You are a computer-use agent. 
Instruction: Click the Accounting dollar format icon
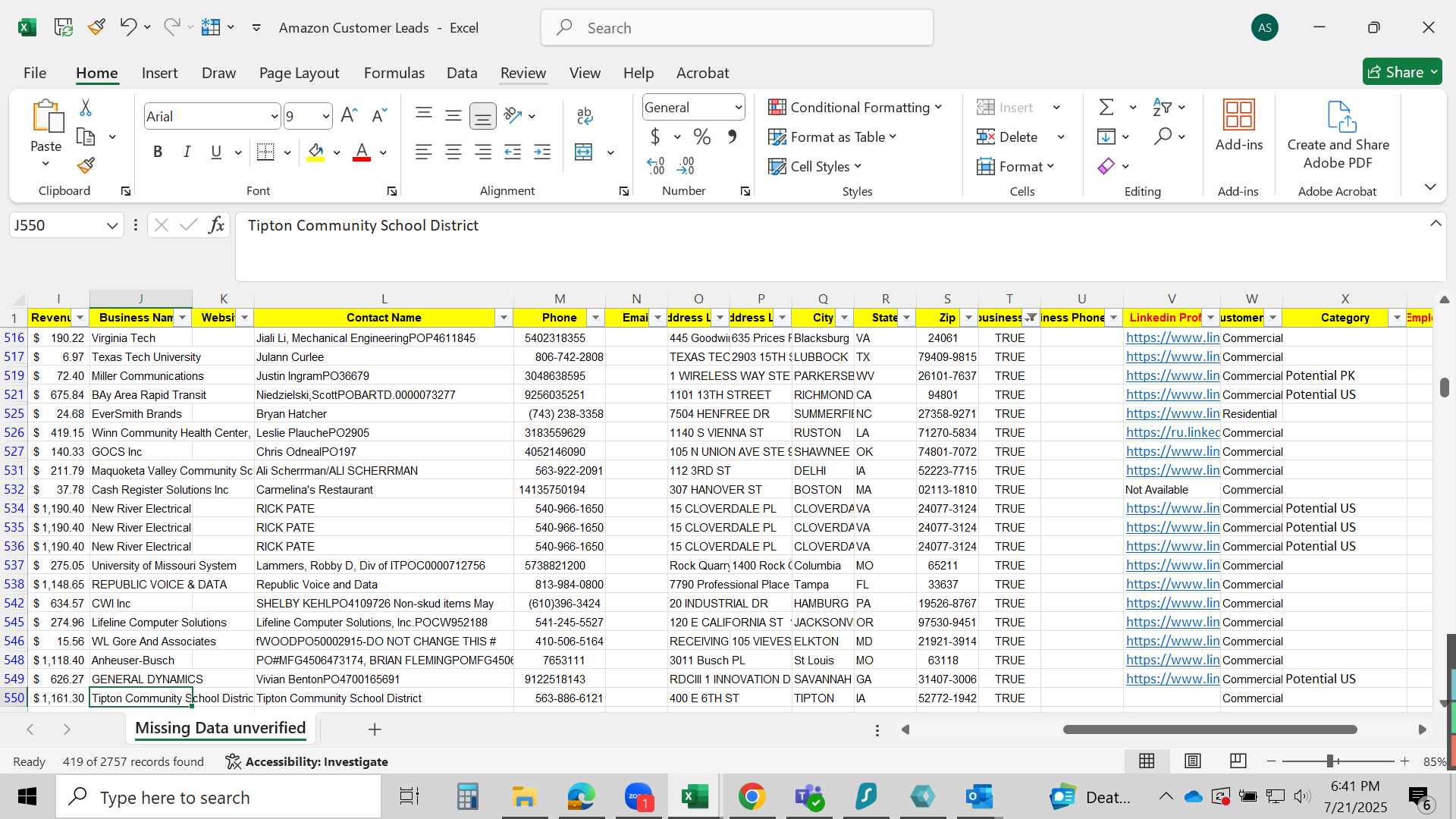[x=655, y=136]
